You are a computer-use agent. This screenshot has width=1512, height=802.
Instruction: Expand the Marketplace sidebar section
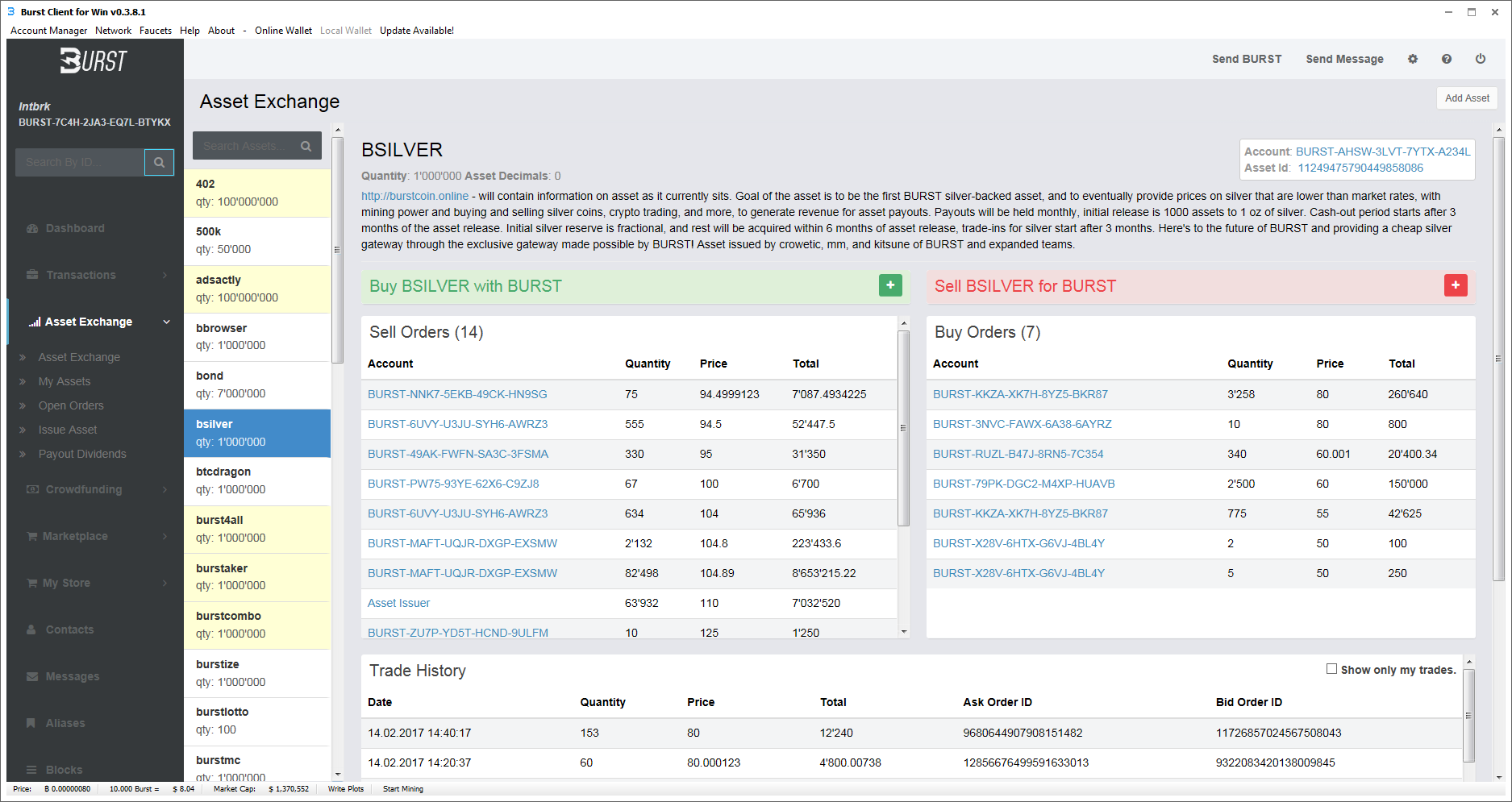(x=165, y=536)
